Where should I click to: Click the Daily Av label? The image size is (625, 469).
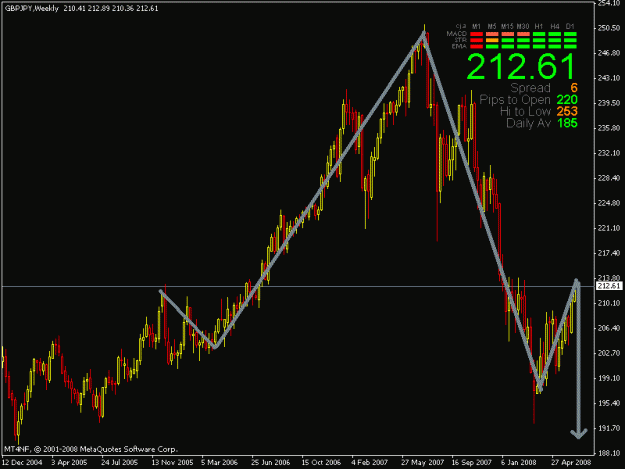pos(528,123)
